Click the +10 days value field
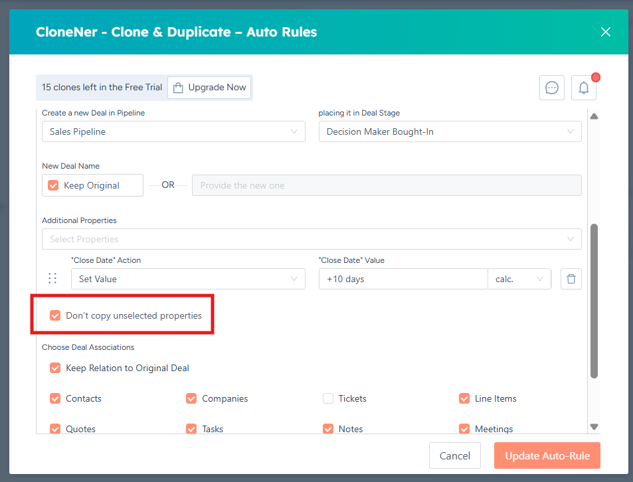The image size is (633, 482). [x=403, y=279]
